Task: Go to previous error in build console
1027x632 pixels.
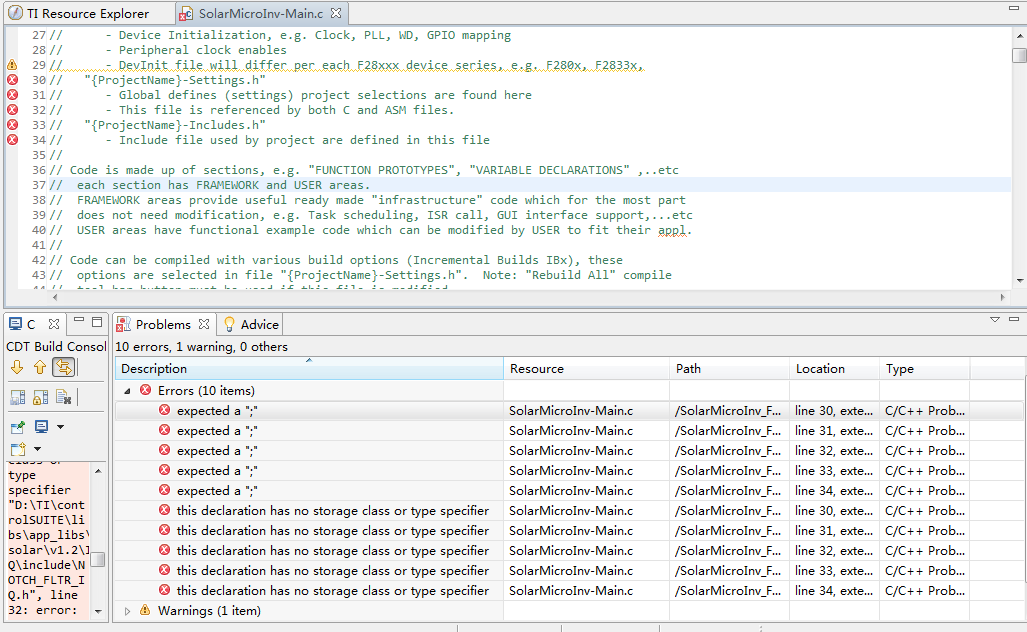Action: click(40, 368)
